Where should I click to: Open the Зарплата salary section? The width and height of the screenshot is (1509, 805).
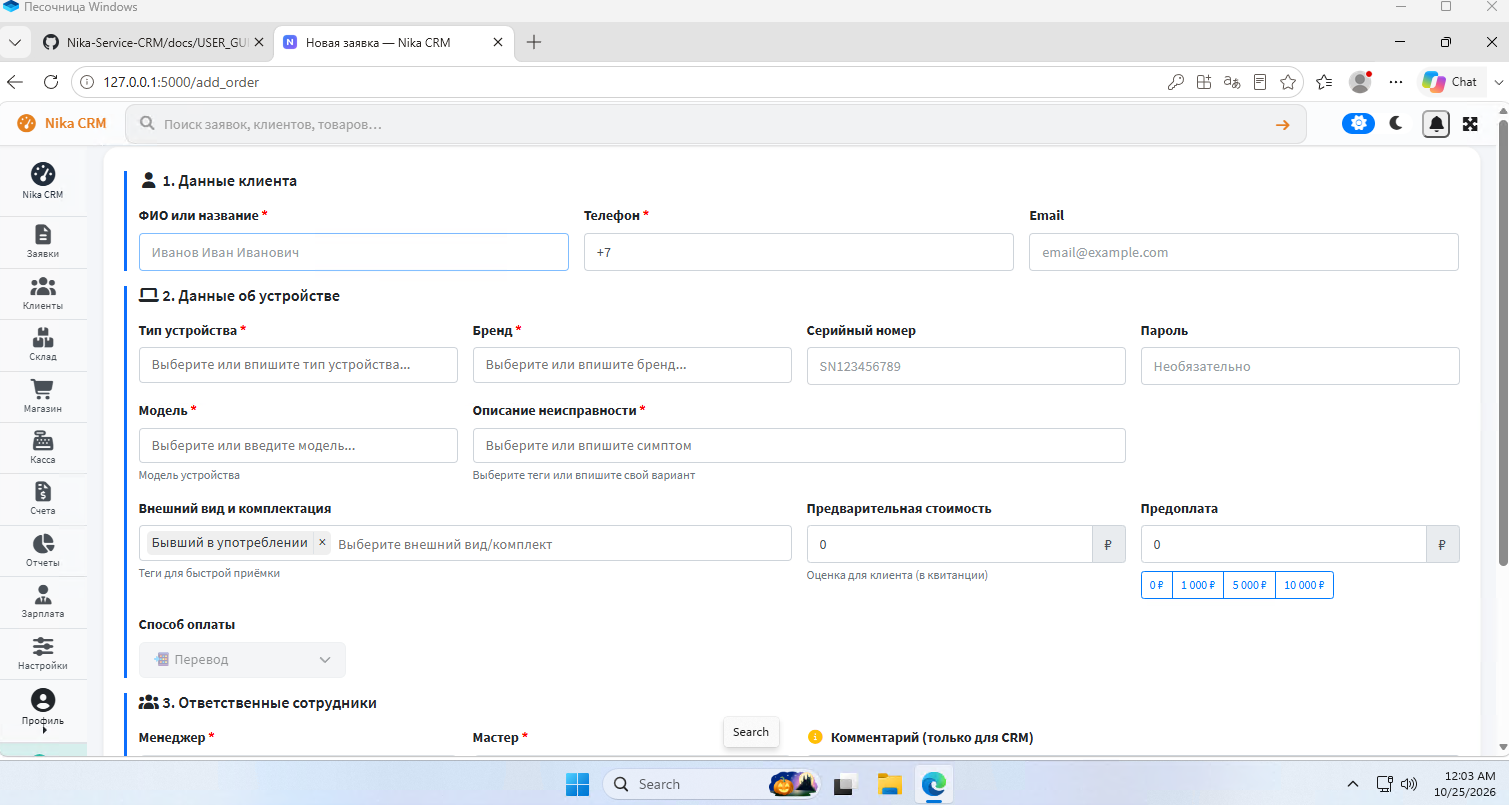pos(43,601)
